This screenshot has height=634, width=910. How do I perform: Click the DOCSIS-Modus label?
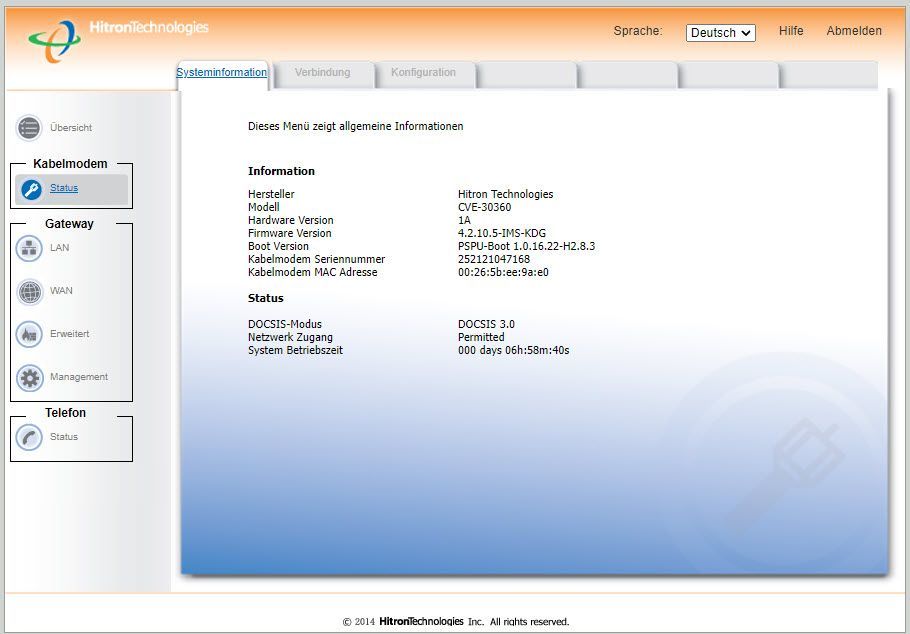click(x=285, y=325)
